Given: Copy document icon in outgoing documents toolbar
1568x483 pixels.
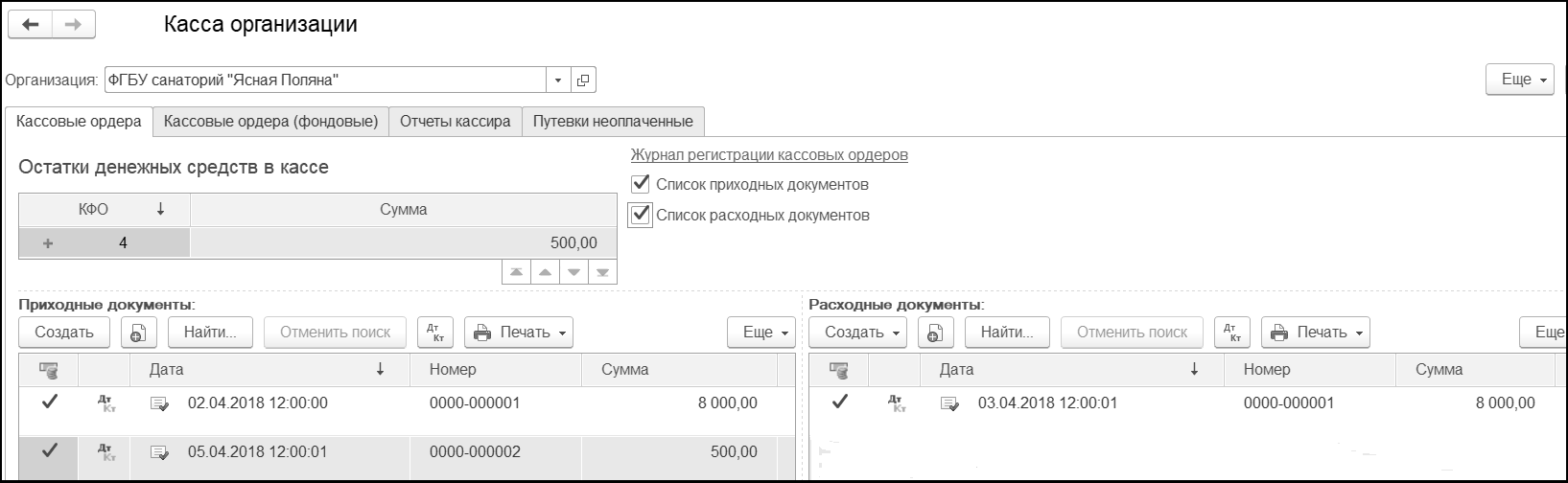Looking at the screenshot, I should (x=934, y=333).
